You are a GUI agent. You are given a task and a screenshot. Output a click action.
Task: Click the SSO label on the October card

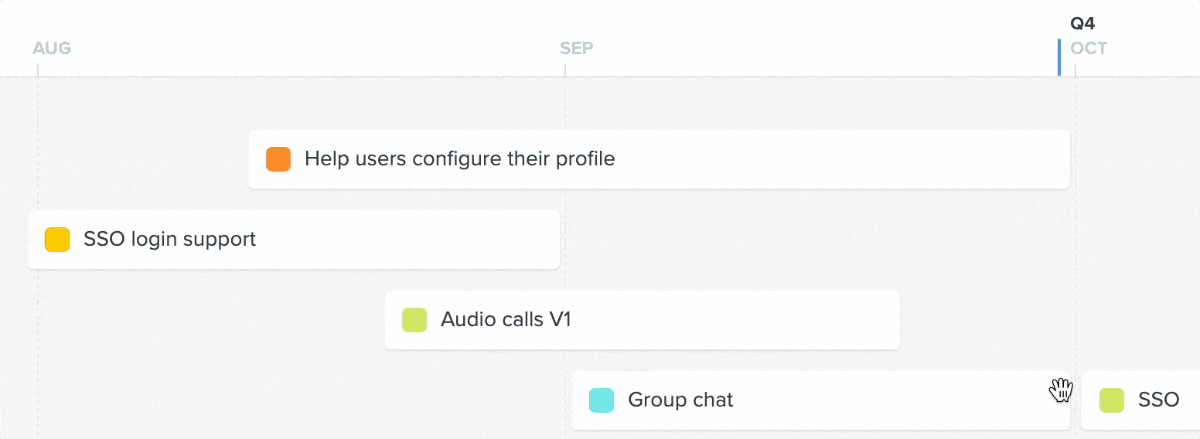tap(1159, 400)
